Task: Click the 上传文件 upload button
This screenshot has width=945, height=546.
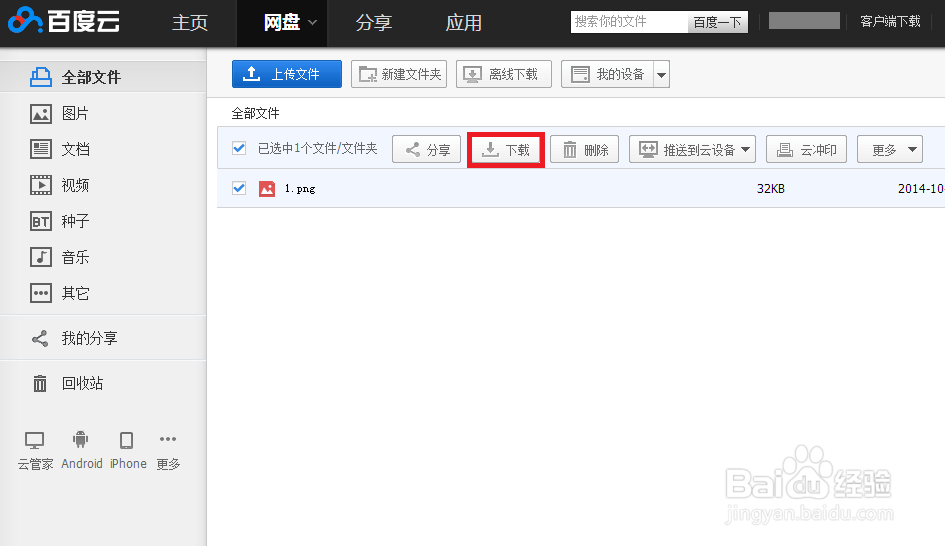Action: tap(287, 74)
